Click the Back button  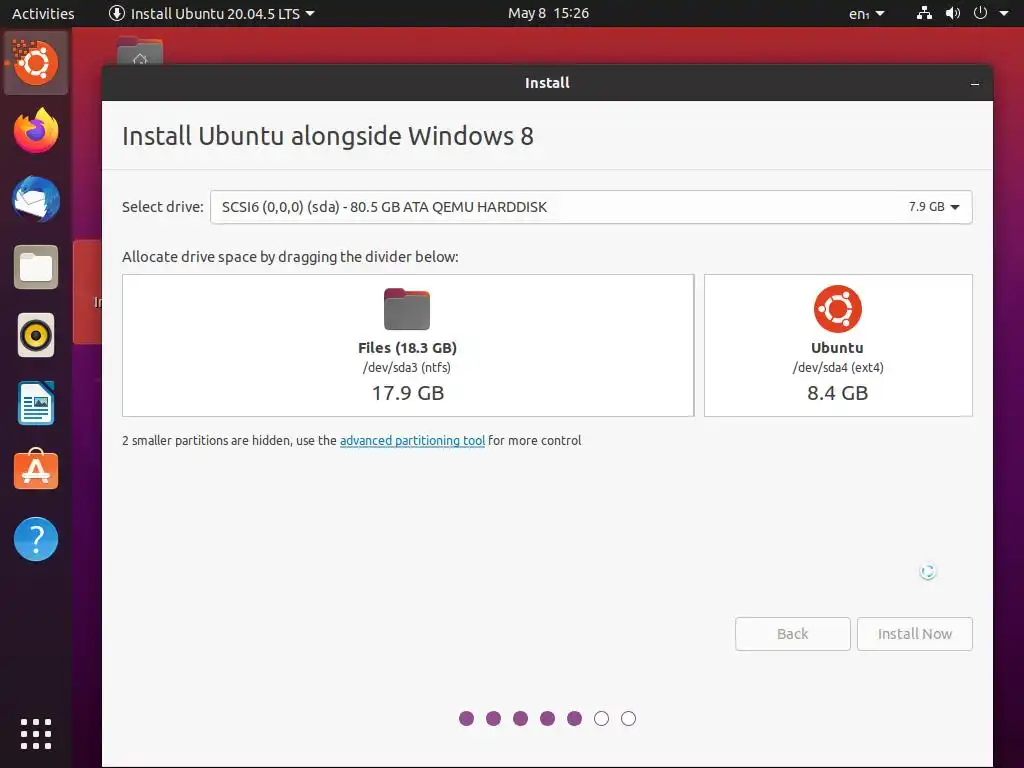(x=793, y=634)
